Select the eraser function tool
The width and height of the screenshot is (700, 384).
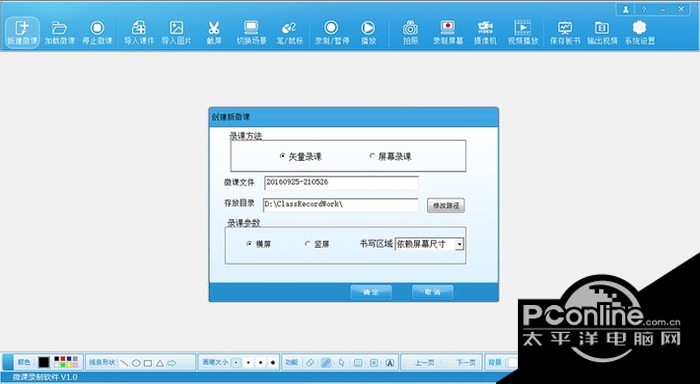click(310, 363)
